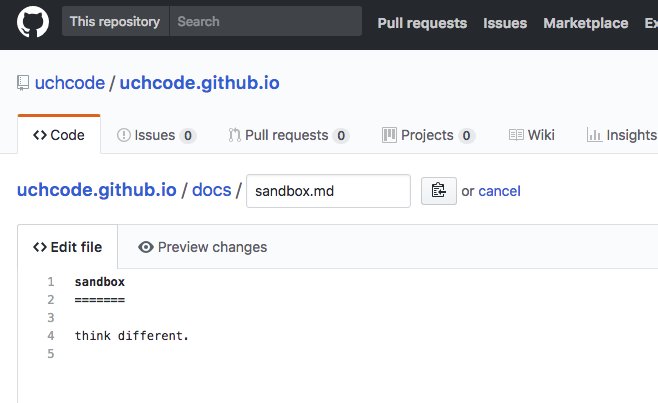Viewport: 658px width, 403px height.
Task: Click the Projects board icon
Action: (x=389, y=135)
